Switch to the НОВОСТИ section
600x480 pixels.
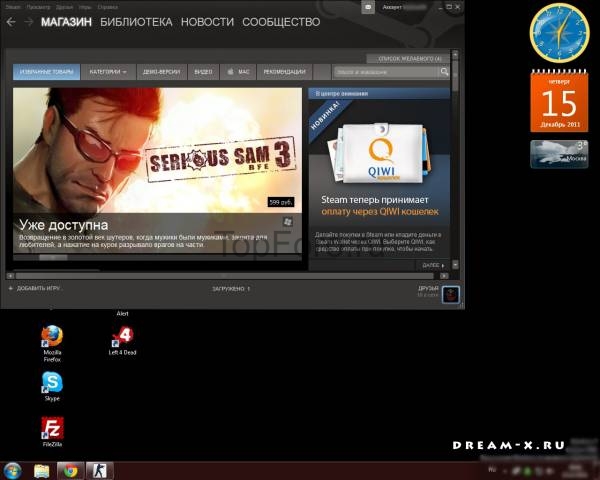pyautogui.click(x=207, y=22)
